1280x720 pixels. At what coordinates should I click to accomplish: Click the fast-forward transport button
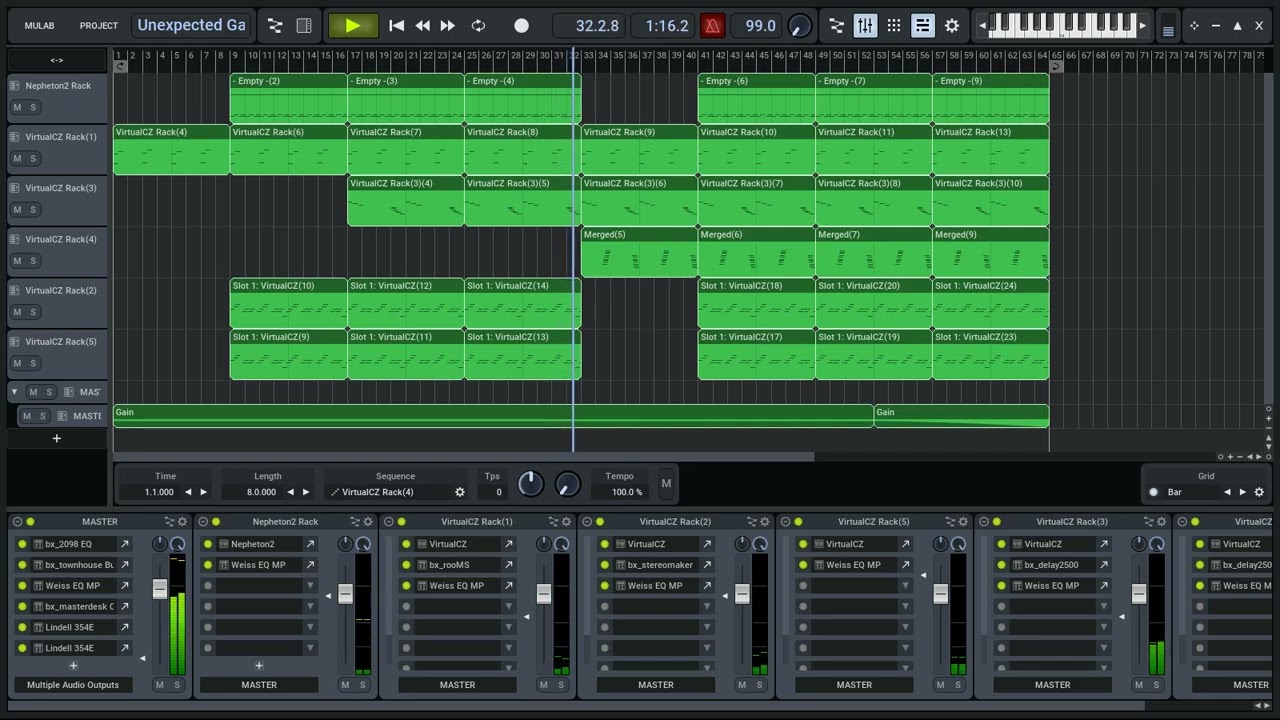coord(448,26)
